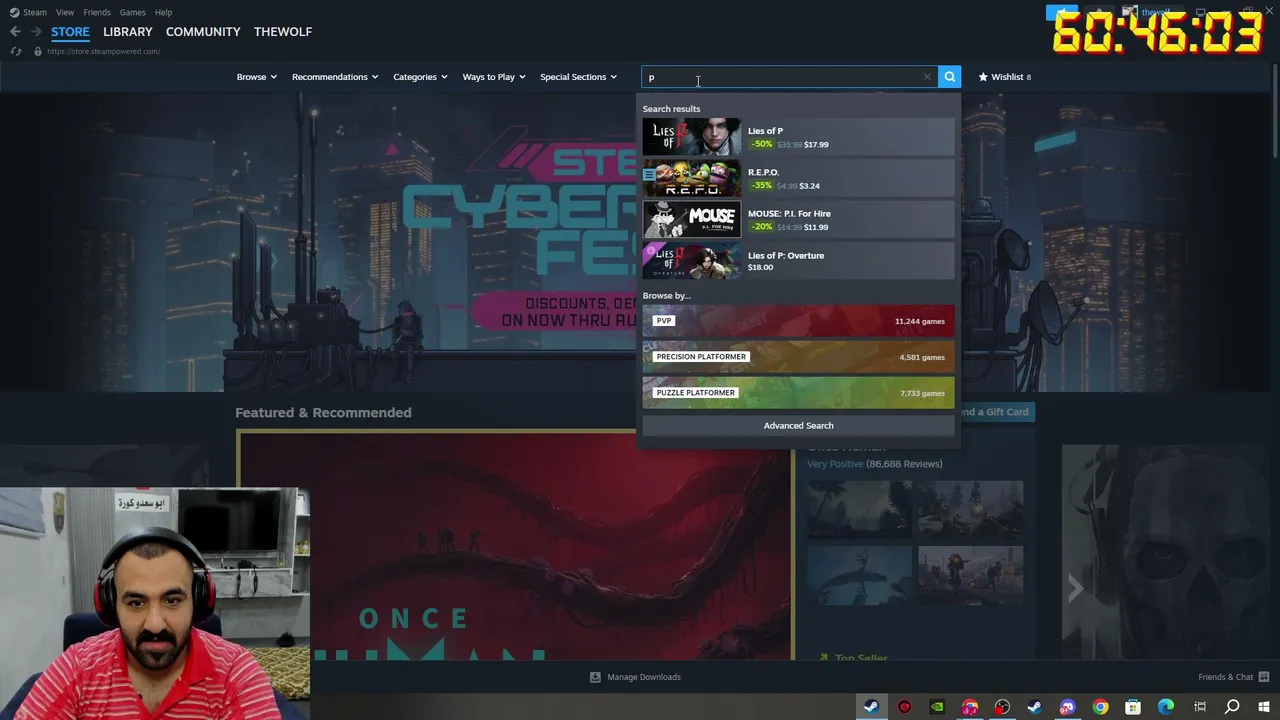
Task: Open the Help menu
Action: 163,12
